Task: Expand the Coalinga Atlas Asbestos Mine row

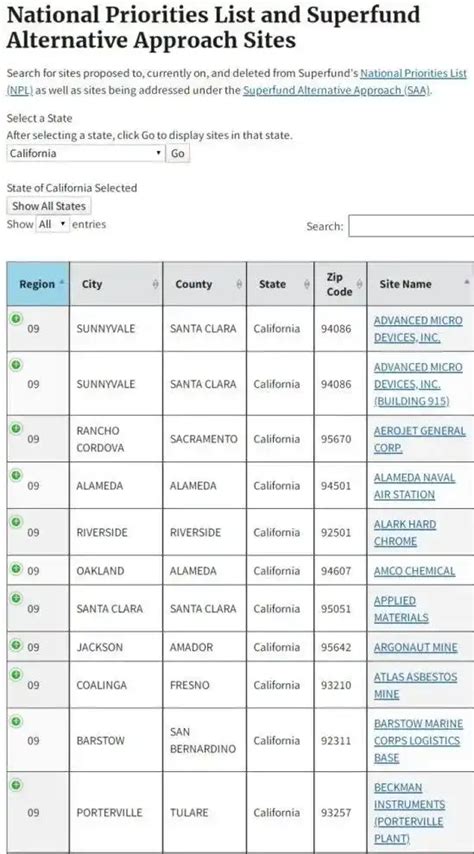Action: tap(16, 674)
